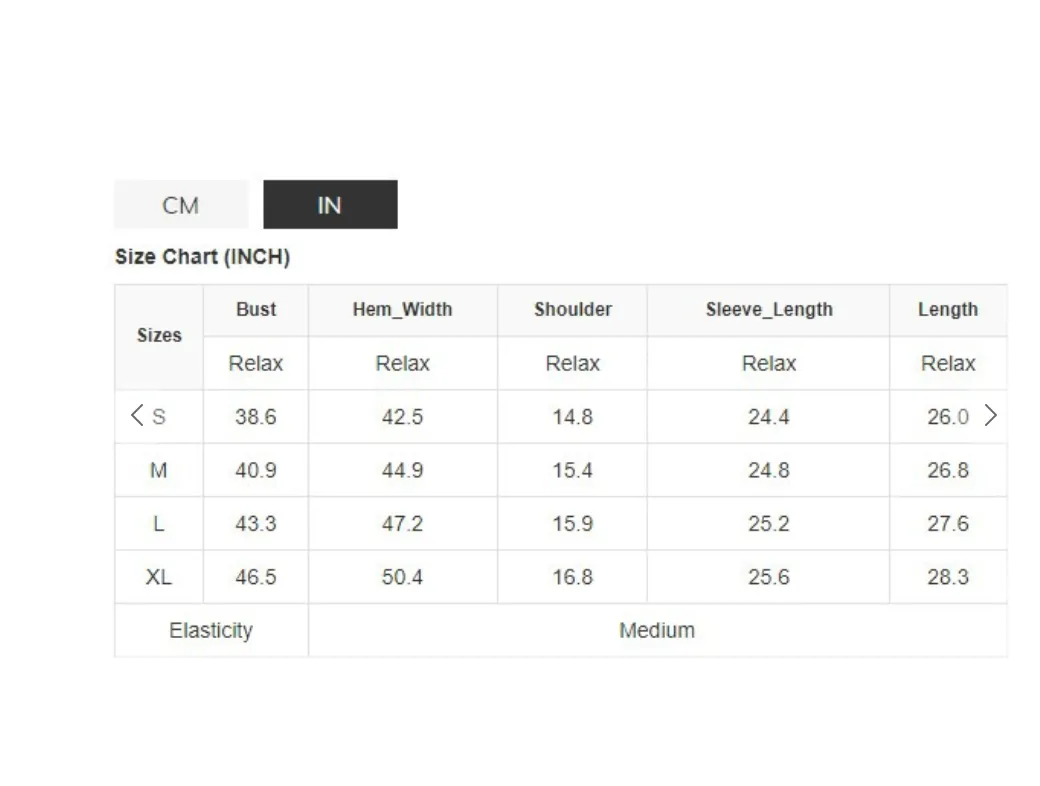The image size is (1040, 786).
Task: Click the S size row label
Action: (159, 417)
